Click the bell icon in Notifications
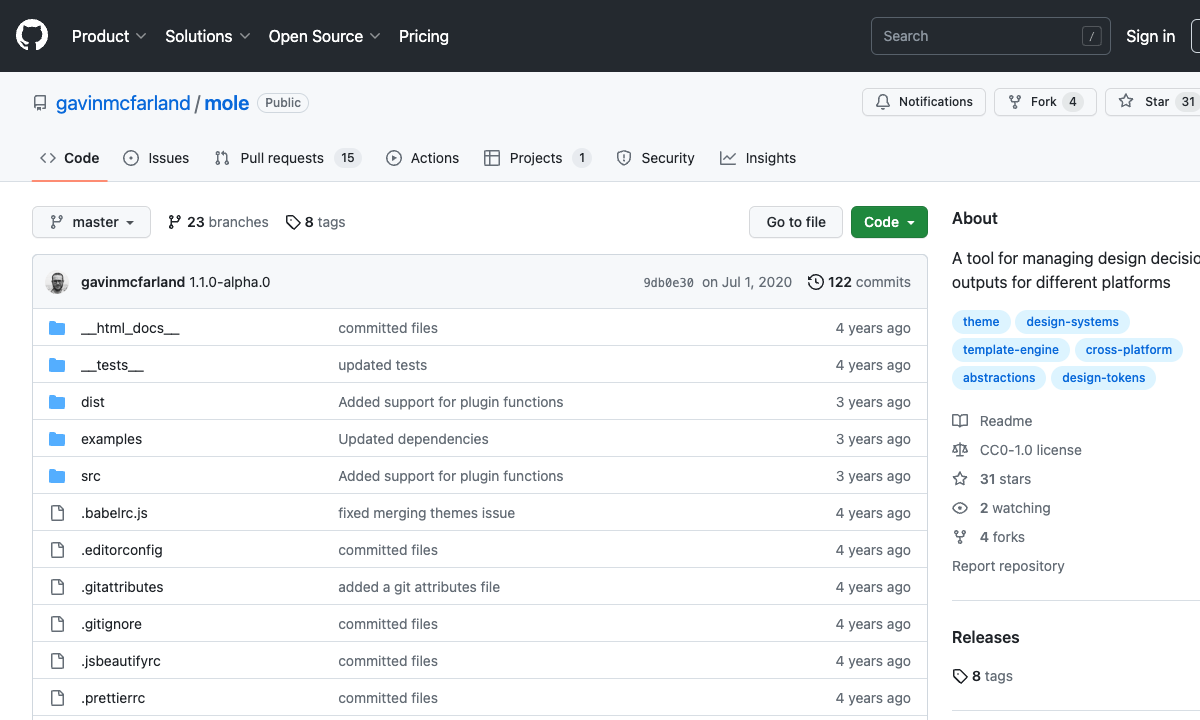 click(x=883, y=102)
